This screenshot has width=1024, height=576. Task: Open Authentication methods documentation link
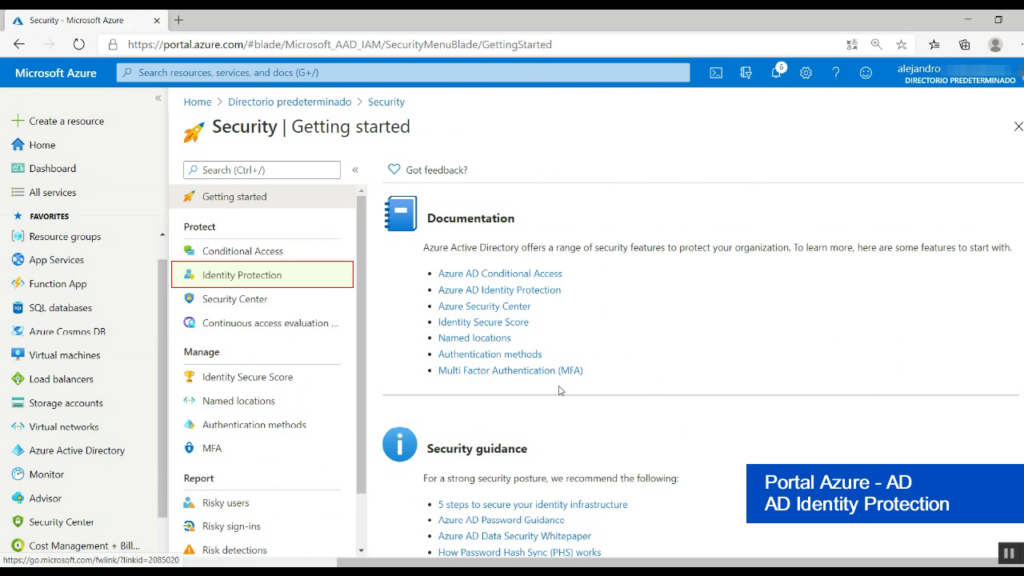pyautogui.click(x=490, y=354)
